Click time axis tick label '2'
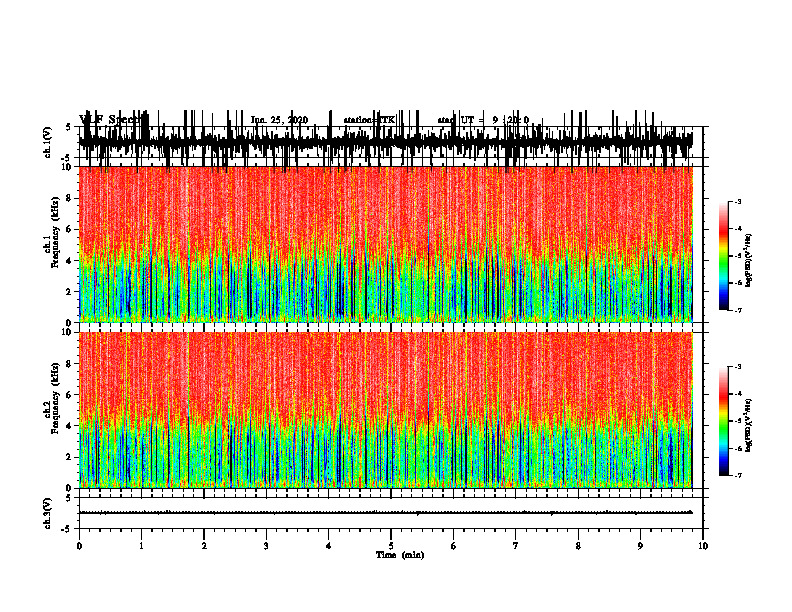Screen dimensions: 792x612 [x=204, y=546]
